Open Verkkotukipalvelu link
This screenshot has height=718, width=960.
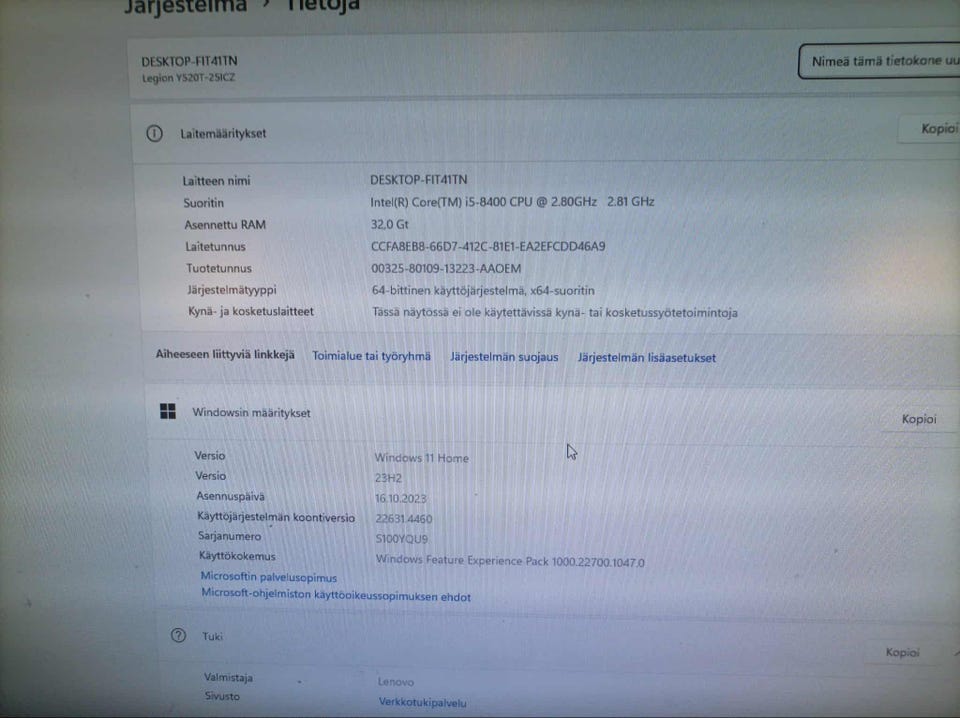tap(422, 702)
